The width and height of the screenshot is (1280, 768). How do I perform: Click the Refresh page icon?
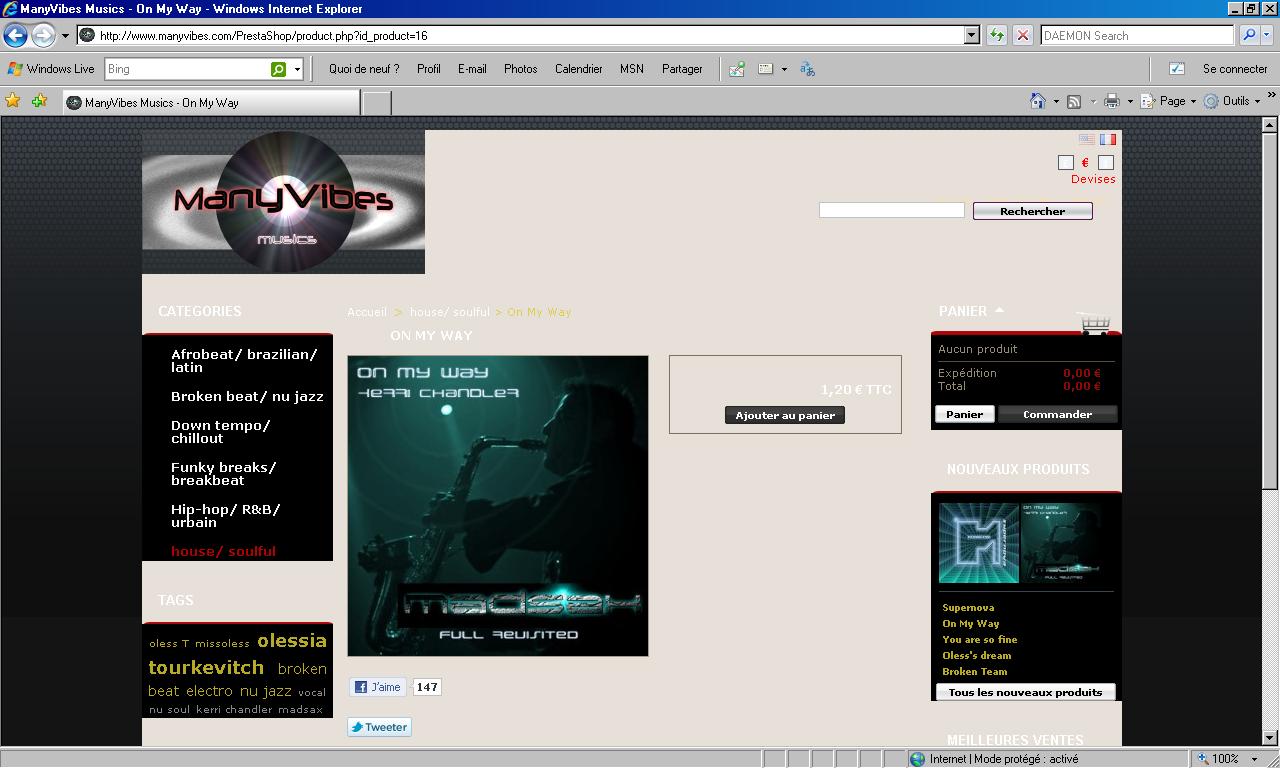pyautogui.click(x=997, y=35)
